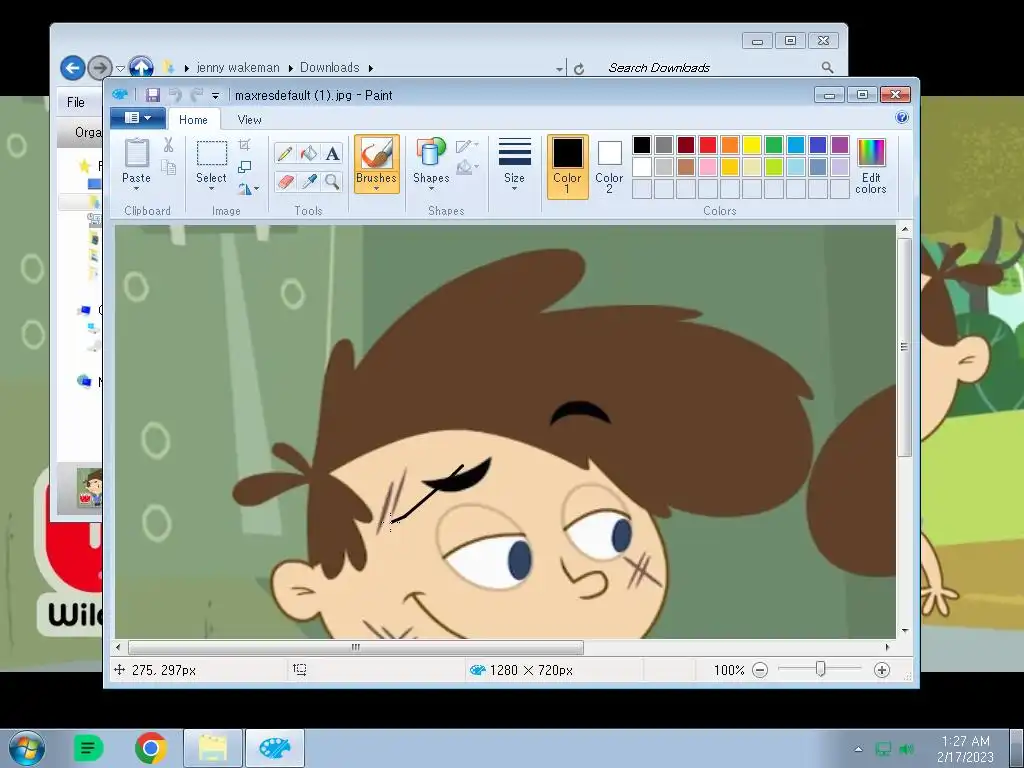
Task: Expand the Select dropdown arrow
Action: (212, 189)
